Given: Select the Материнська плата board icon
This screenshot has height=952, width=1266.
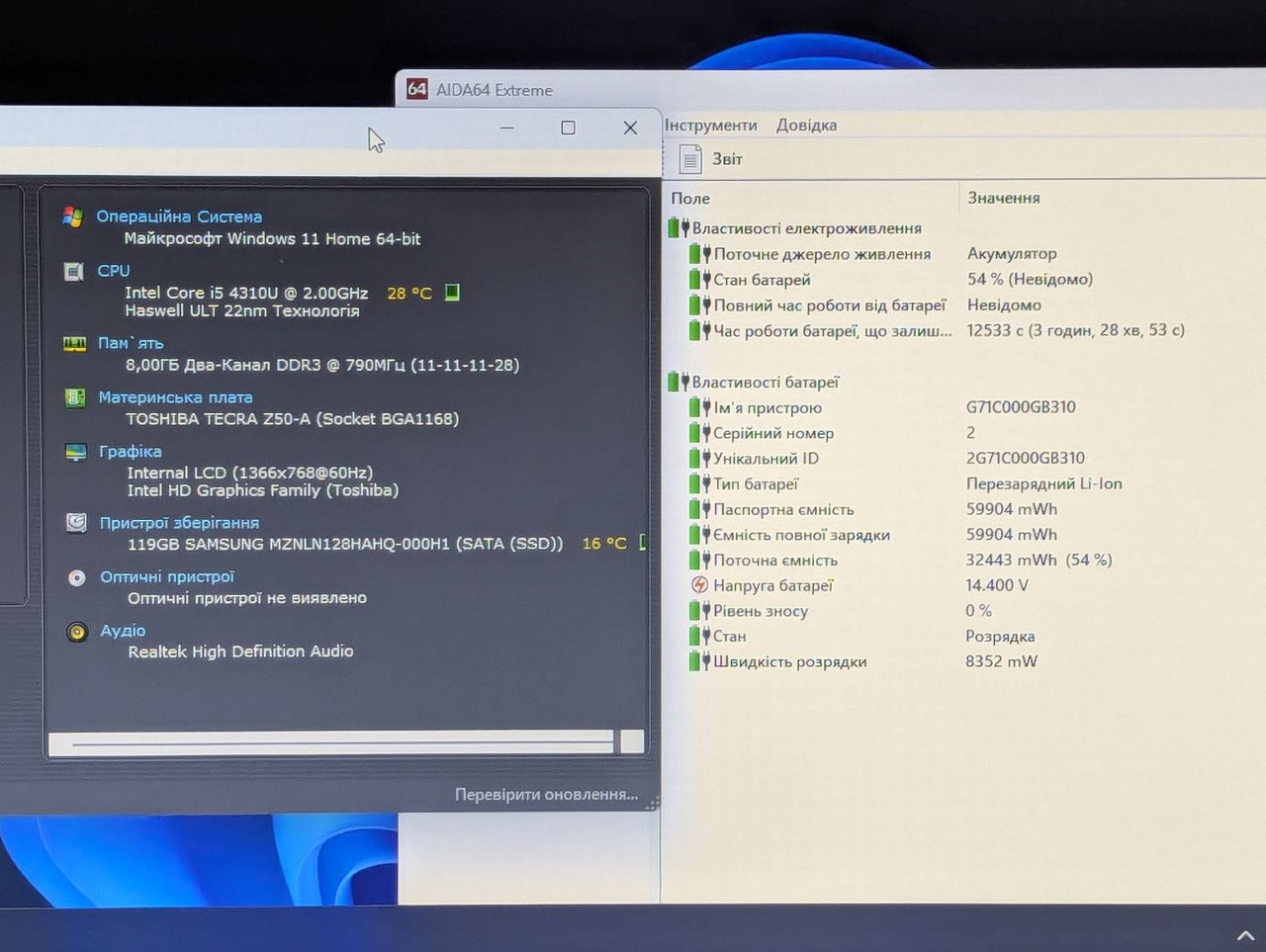Looking at the screenshot, I should (x=75, y=397).
